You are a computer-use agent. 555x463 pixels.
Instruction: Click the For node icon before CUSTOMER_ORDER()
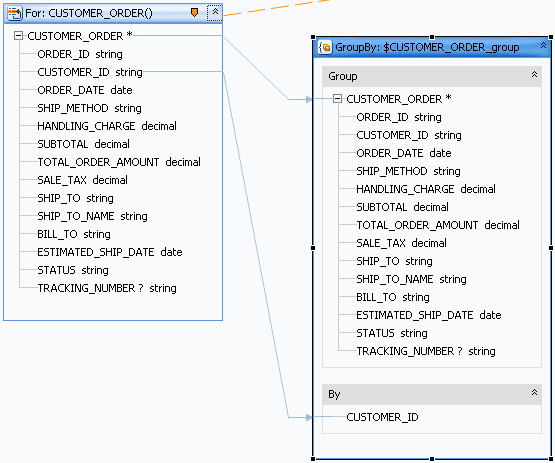tap(15, 13)
